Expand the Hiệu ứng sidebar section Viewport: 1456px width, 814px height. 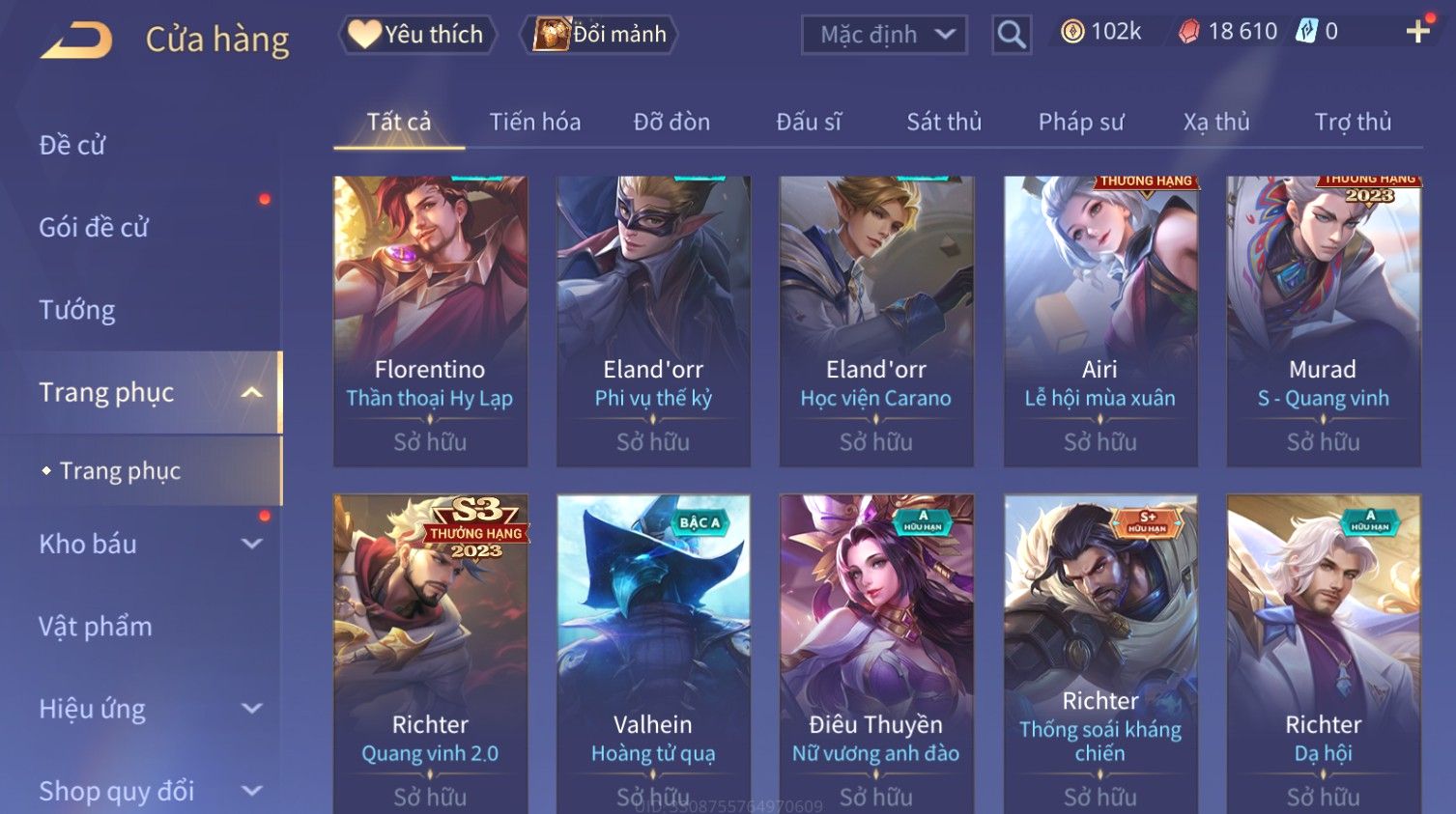point(252,709)
